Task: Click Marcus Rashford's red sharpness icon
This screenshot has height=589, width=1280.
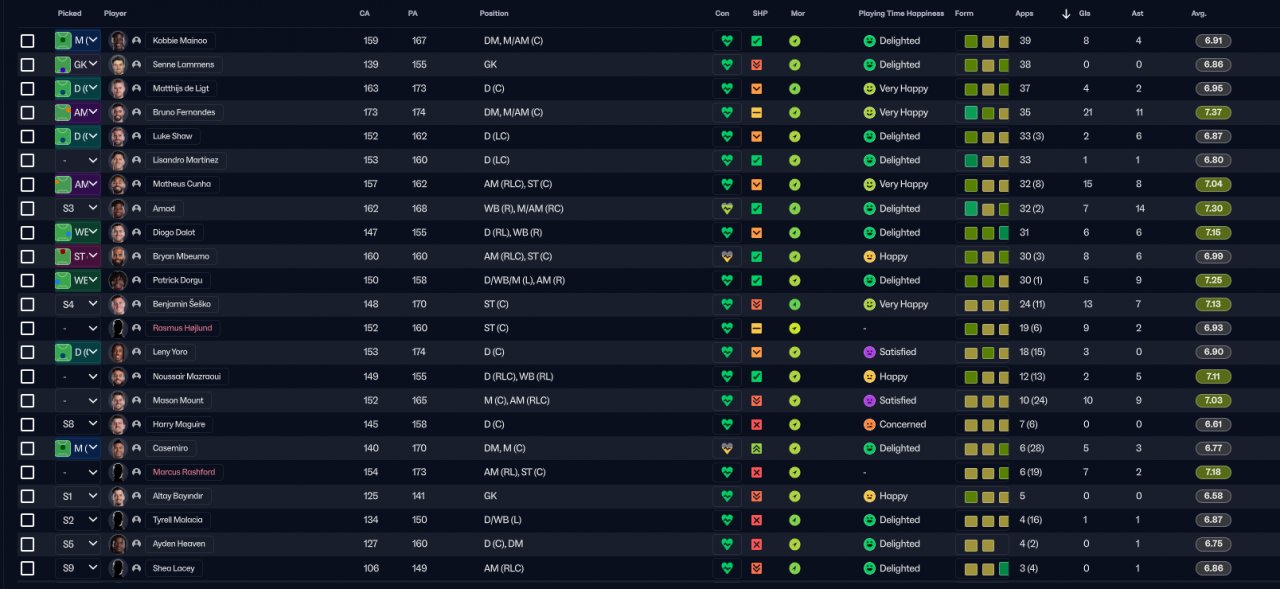Action: pyautogui.click(x=757, y=472)
